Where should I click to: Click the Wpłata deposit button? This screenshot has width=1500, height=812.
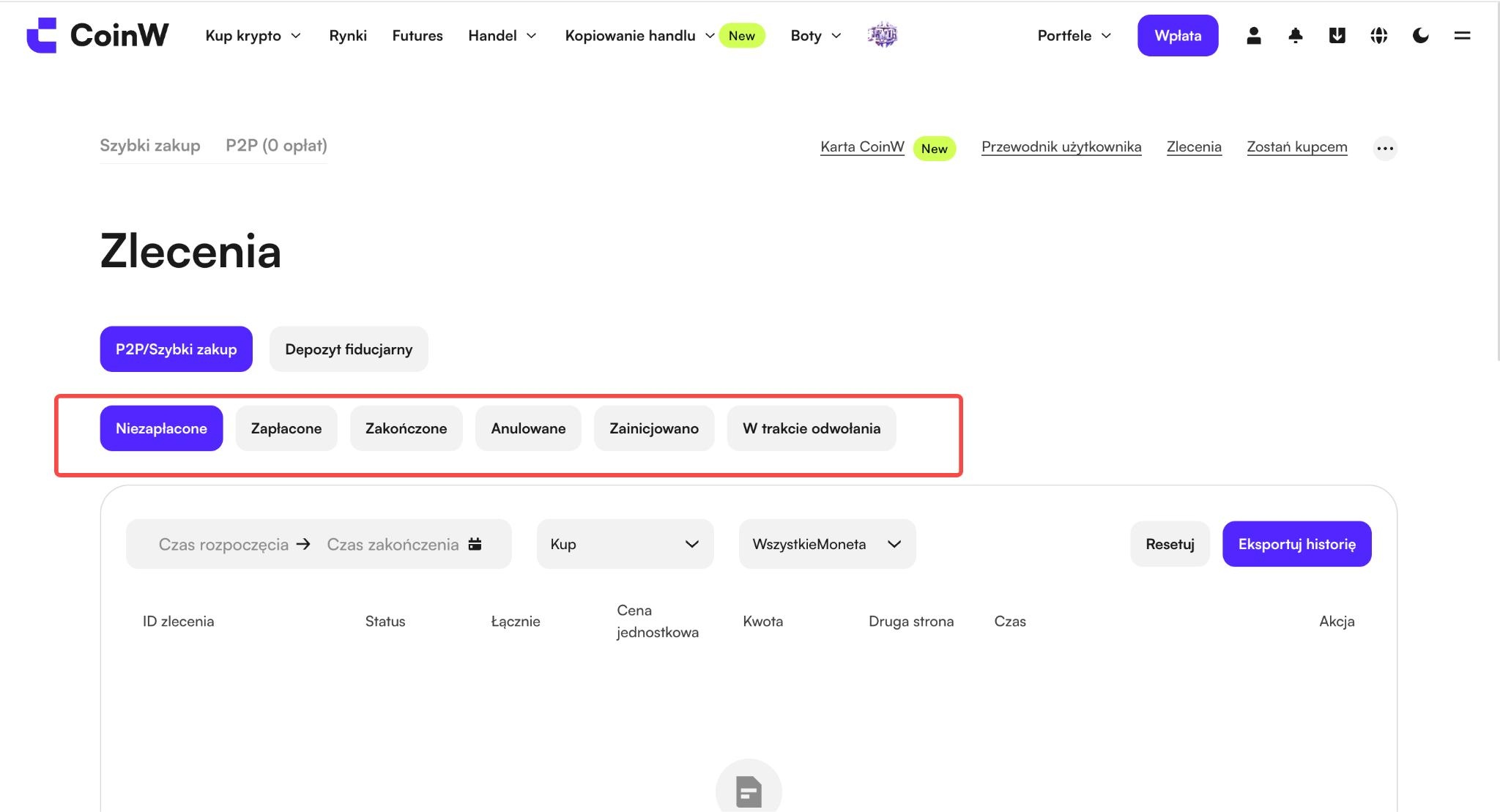(1178, 35)
